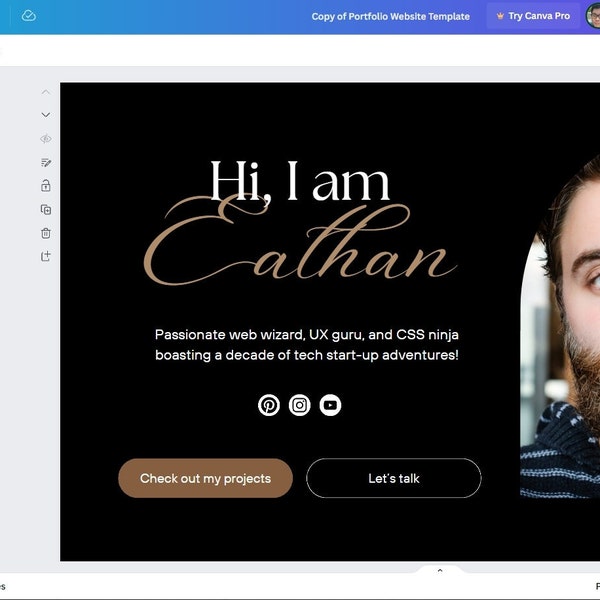Viewport: 600px width, 600px height.
Task: Open the page notes pencil icon
Action: [46, 163]
